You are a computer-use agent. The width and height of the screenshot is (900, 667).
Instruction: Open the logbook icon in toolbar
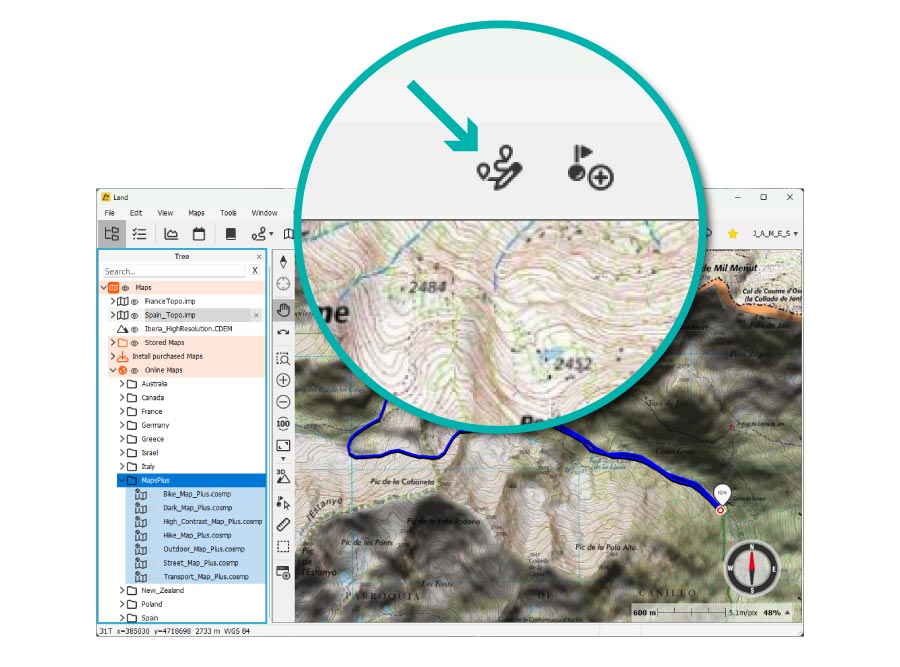tap(231, 234)
